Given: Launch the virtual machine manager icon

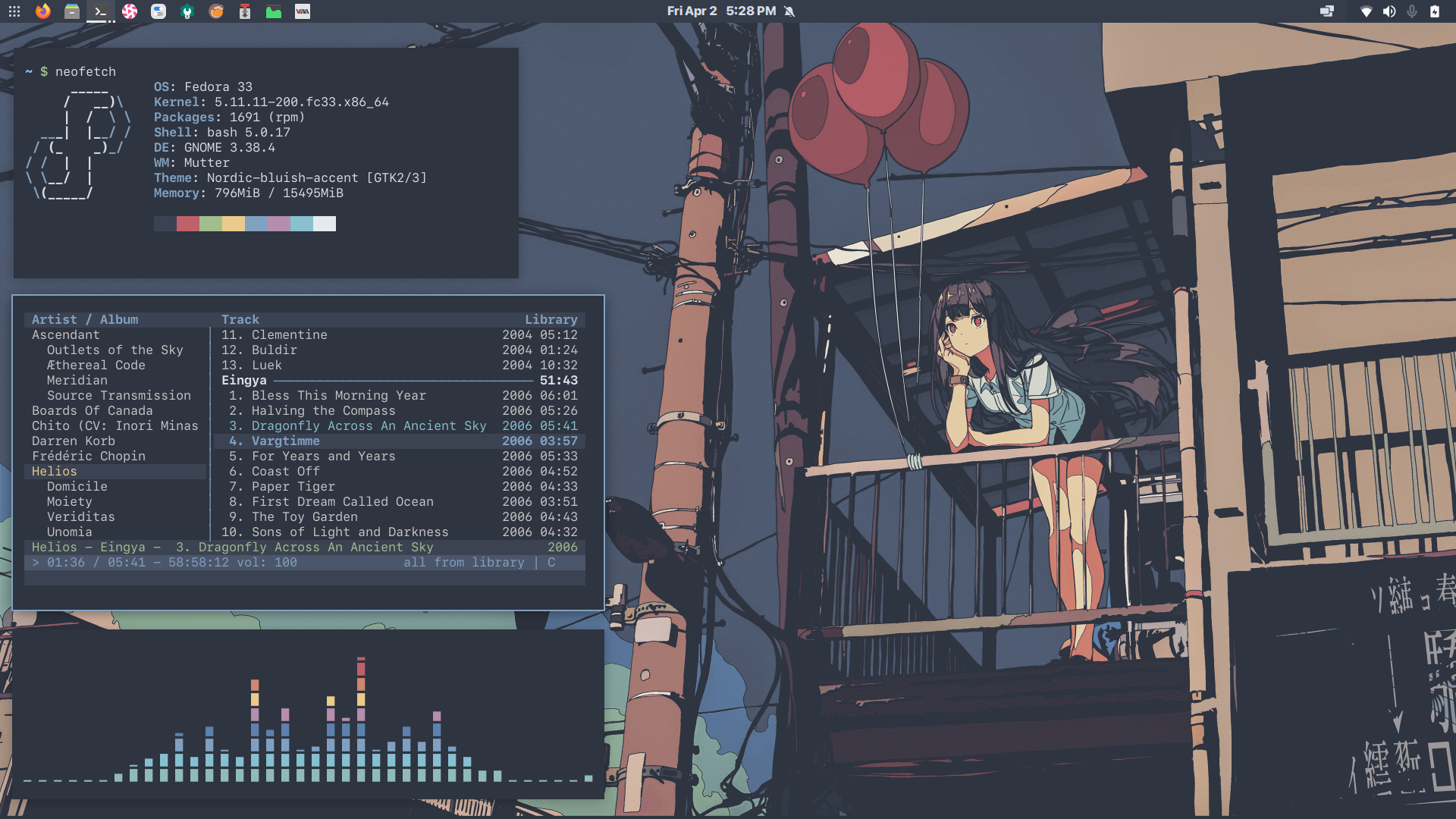Looking at the screenshot, I should 303,11.
